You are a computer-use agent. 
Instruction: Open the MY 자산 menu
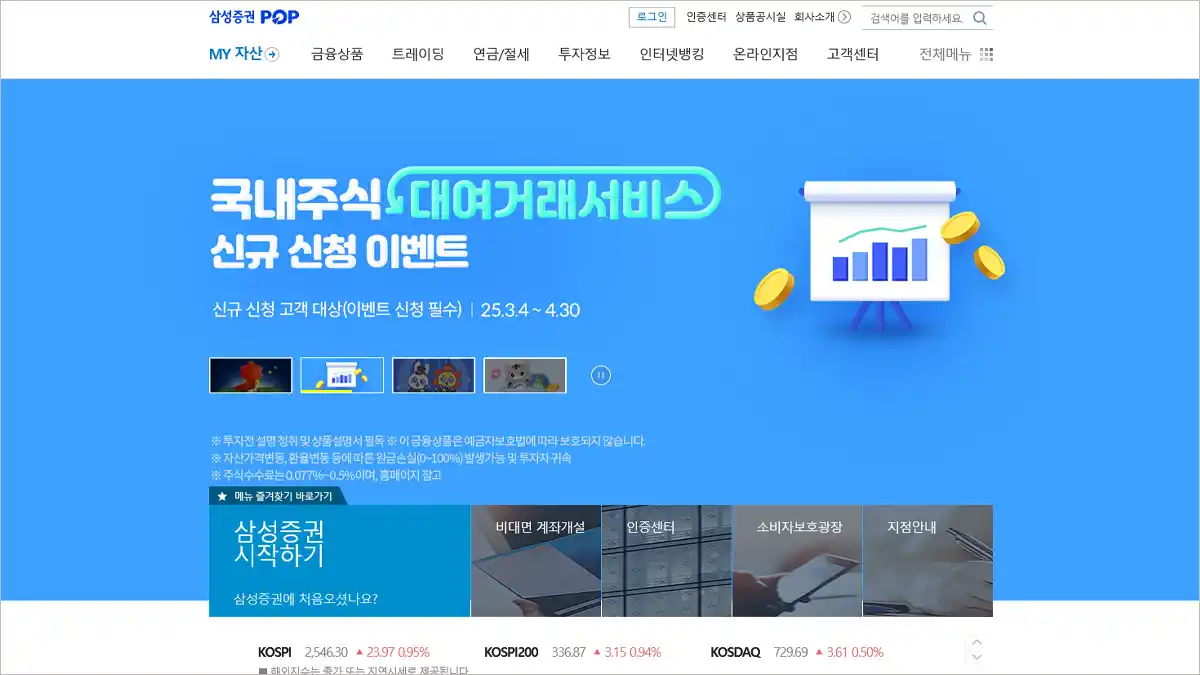click(x=235, y=55)
